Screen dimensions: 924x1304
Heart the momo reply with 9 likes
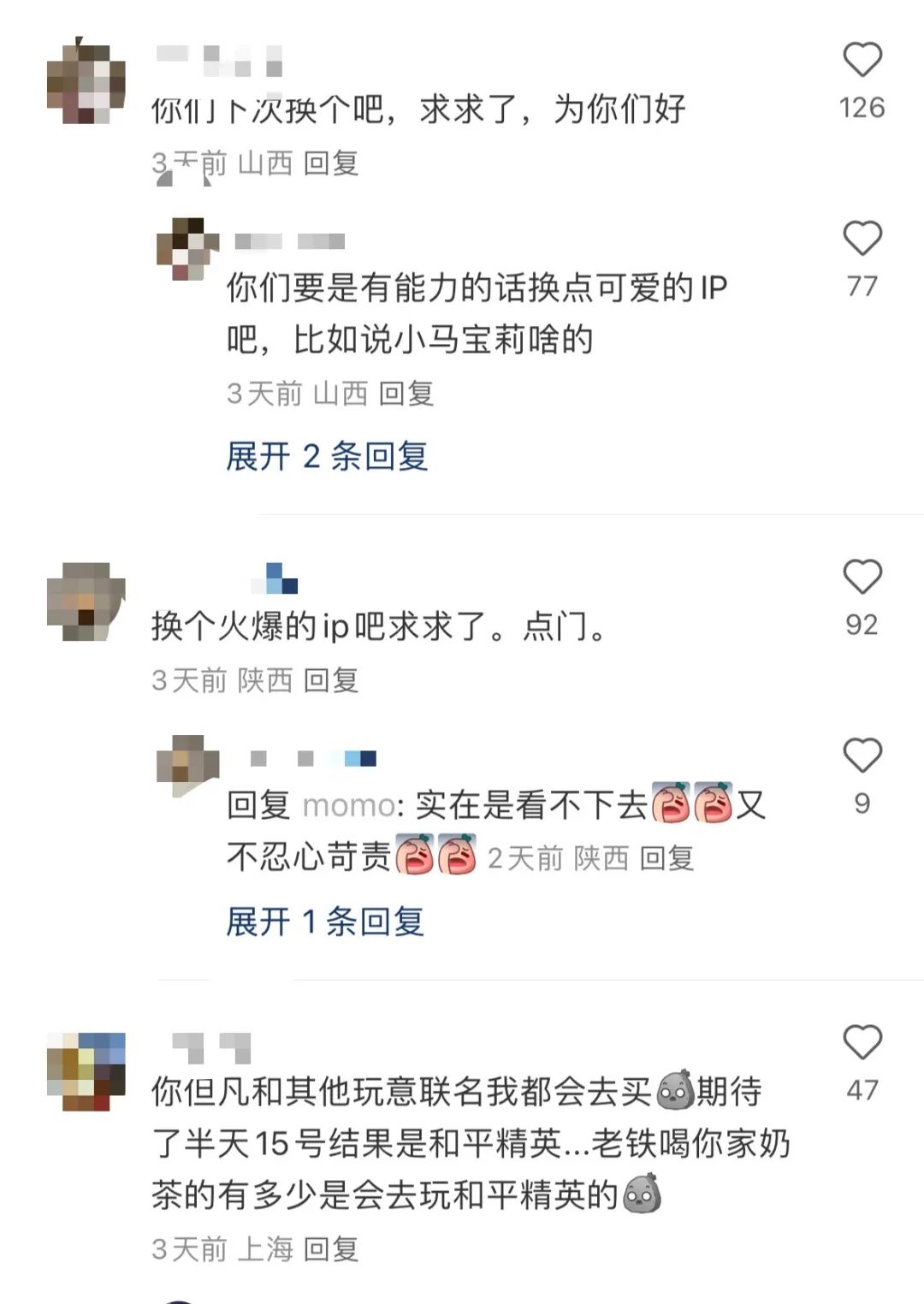[x=862, y=755]
